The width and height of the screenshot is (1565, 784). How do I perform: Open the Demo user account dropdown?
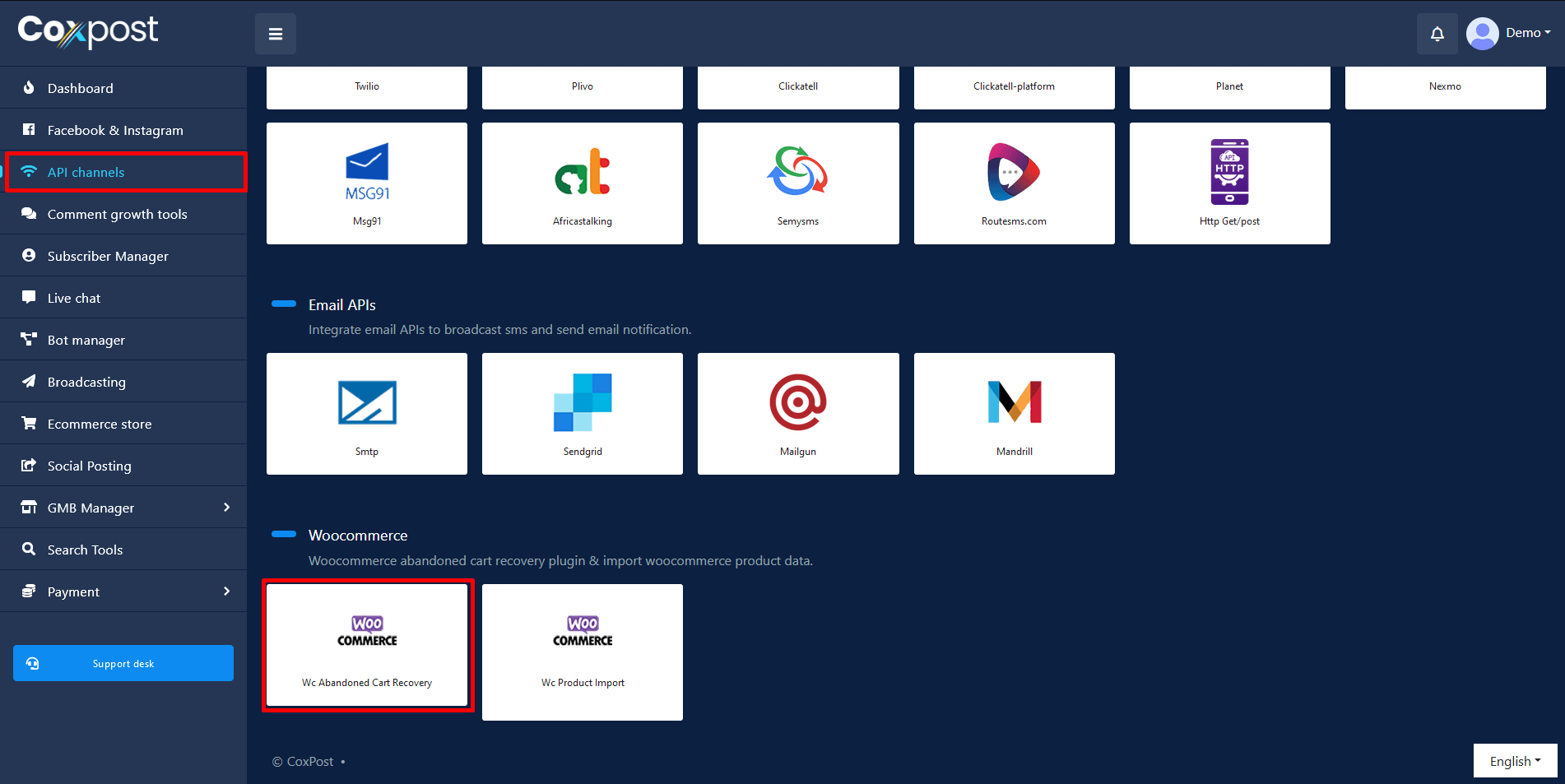click(x=1509, y=34)
